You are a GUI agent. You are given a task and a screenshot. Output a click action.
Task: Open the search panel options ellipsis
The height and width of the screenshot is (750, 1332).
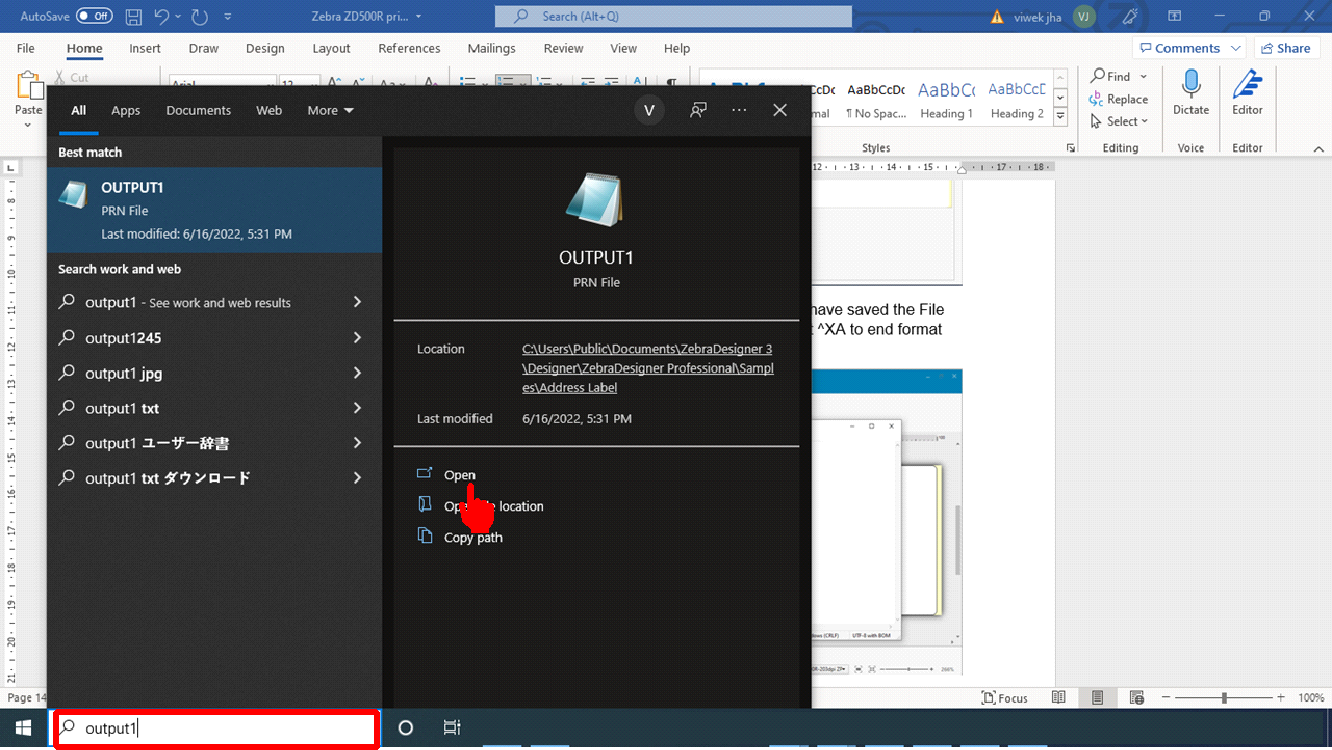(739, 110)
